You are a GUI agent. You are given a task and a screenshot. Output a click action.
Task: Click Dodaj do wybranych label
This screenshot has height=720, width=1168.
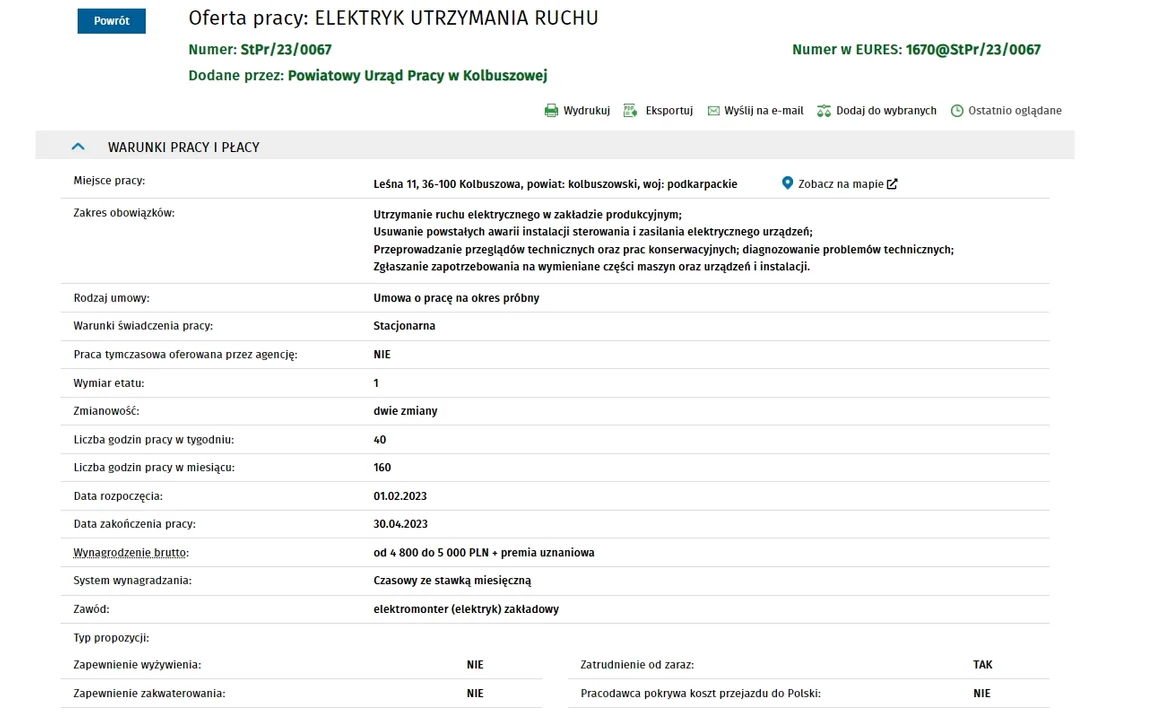[886, 111]
